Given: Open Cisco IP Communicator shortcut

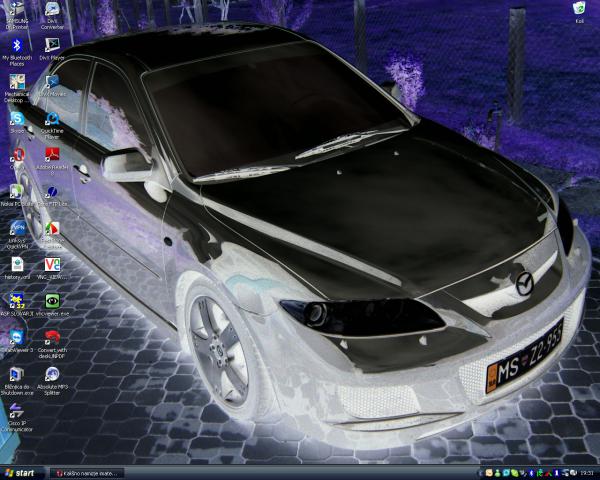Looking at the screenshot, I should [x=17, y=410].
